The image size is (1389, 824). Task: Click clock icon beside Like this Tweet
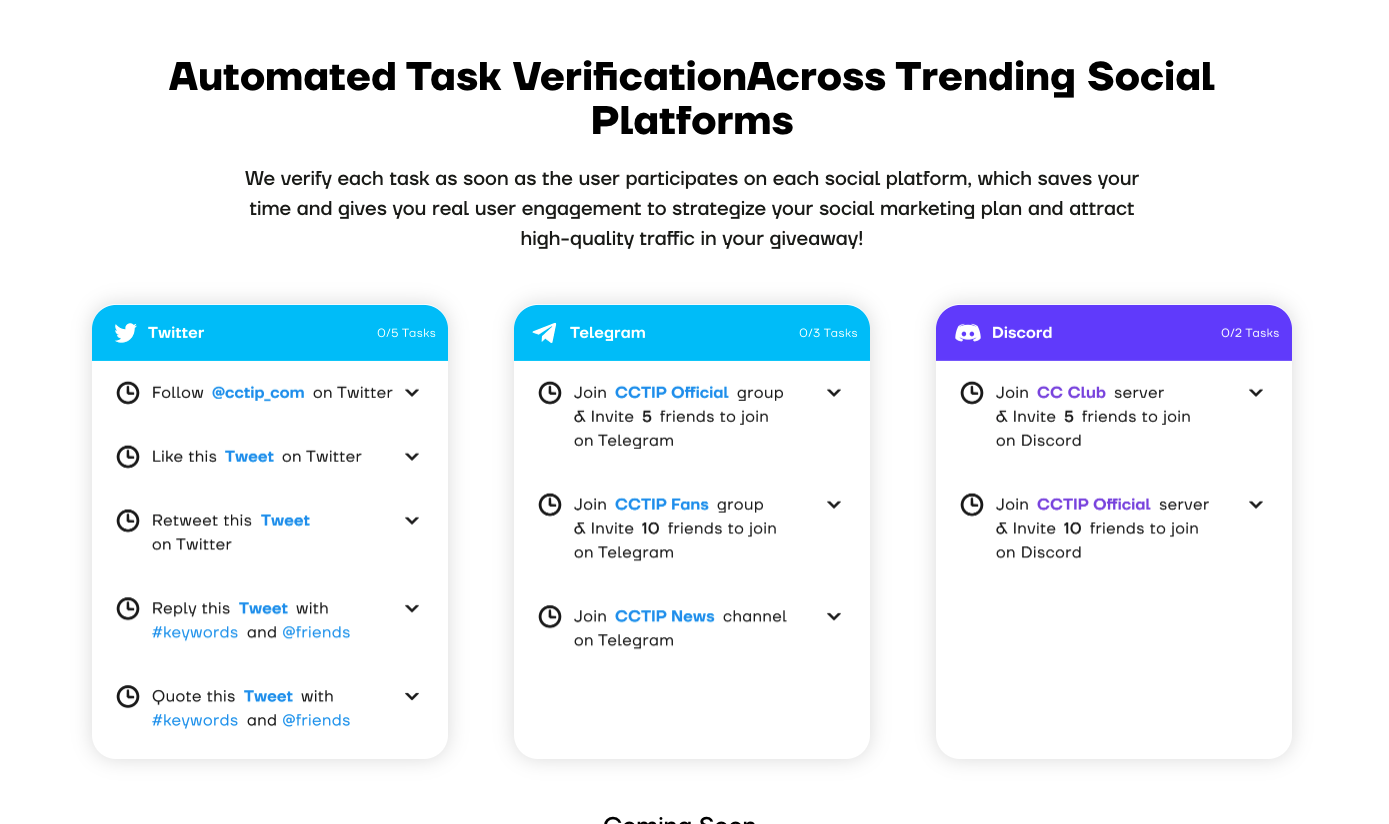128,457
